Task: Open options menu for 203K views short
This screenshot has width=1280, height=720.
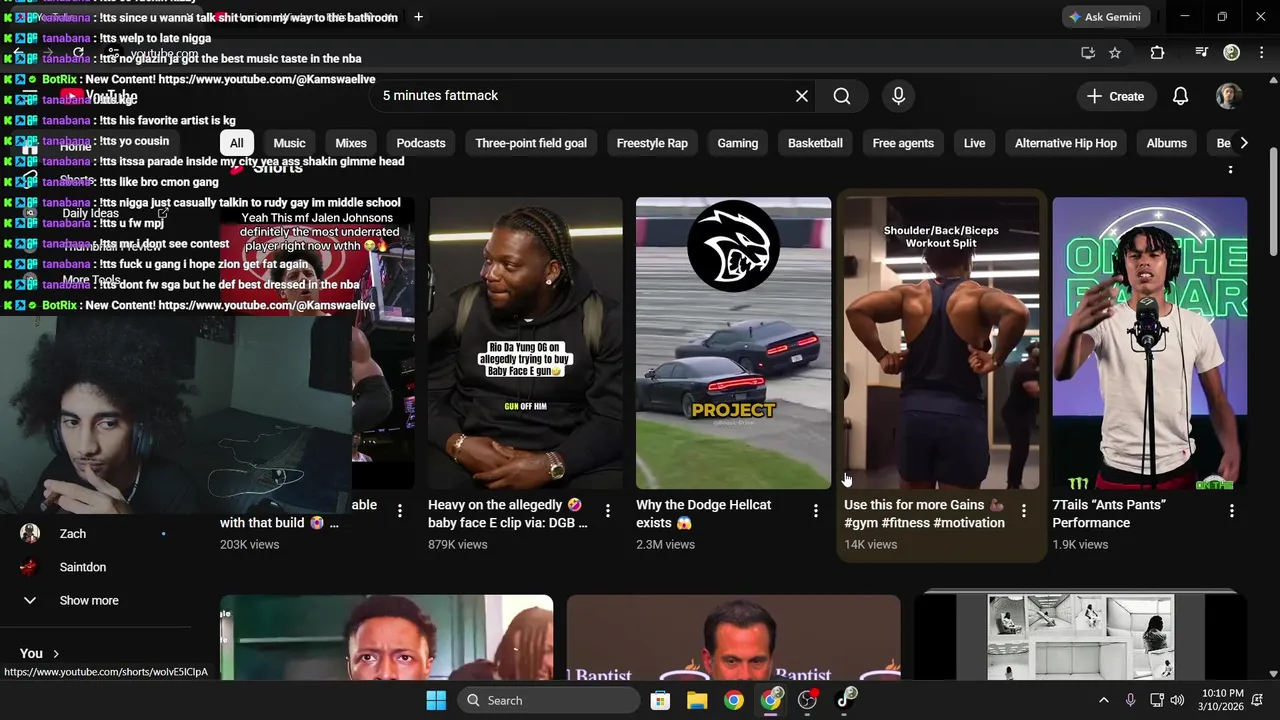Action: tap(399, 511)
